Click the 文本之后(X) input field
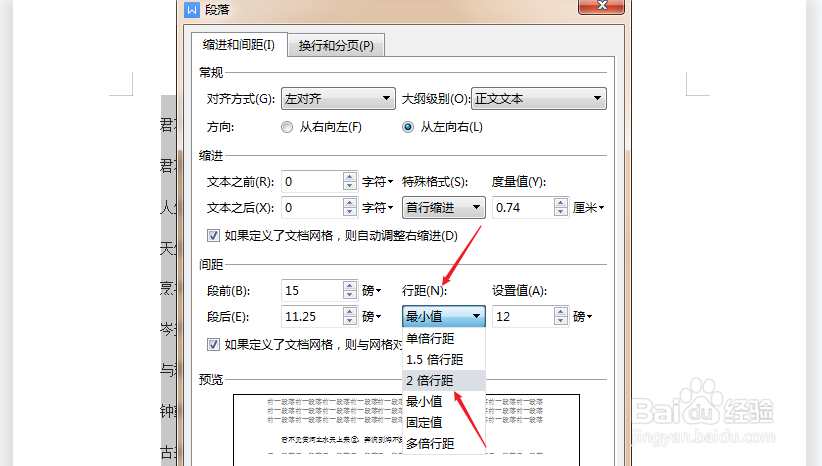Screen dimensions: 822x466 [x=312, y=208]
